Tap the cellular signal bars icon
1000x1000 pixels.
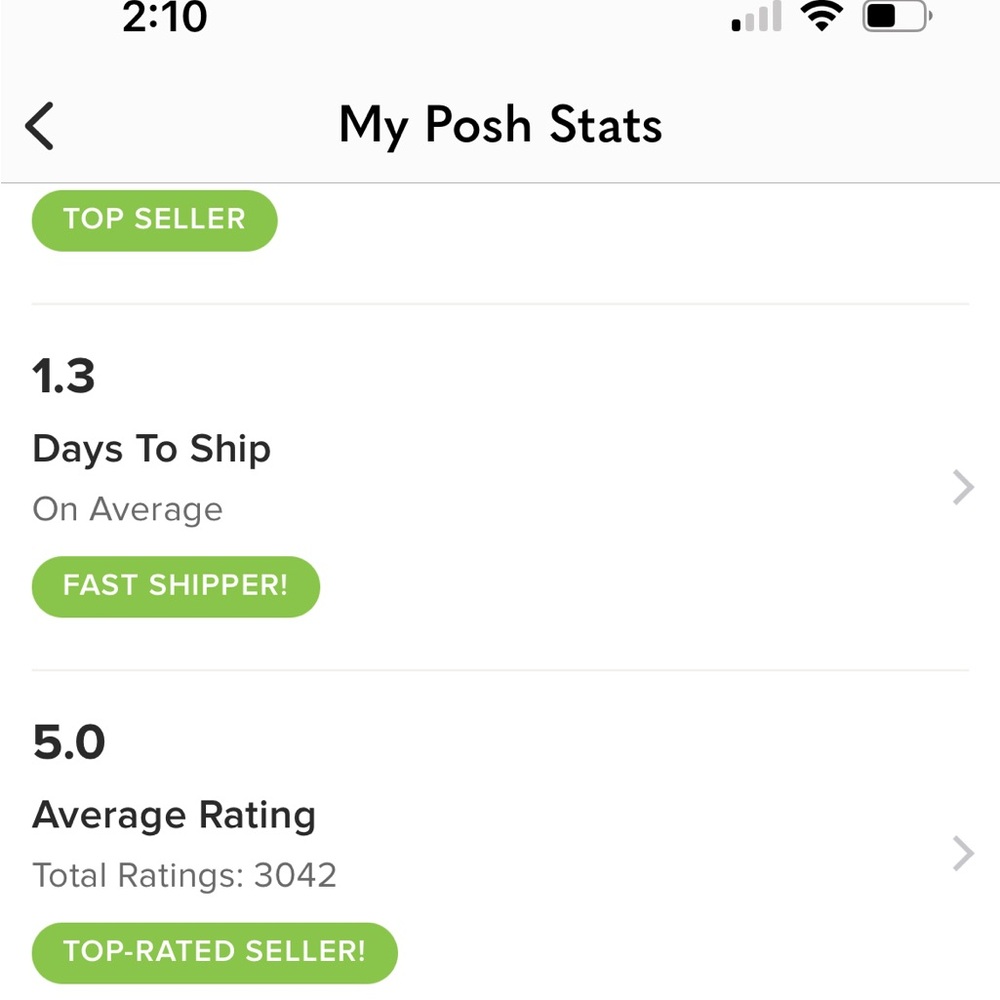[756, 16]
